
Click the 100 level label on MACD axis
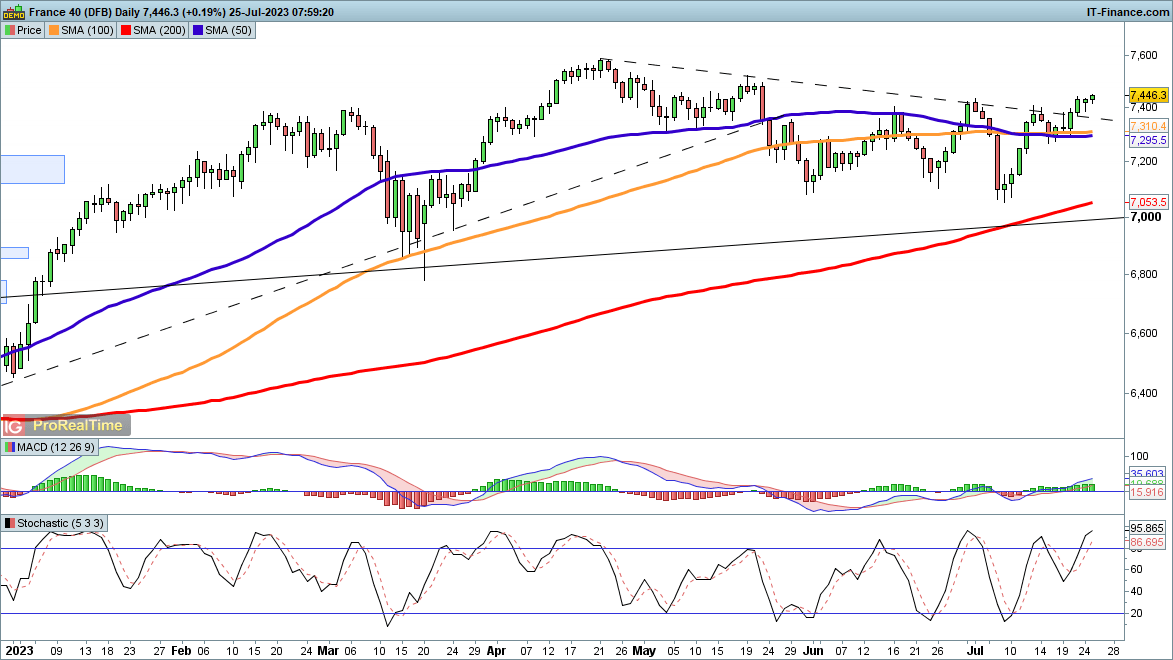click(1139, 456)
